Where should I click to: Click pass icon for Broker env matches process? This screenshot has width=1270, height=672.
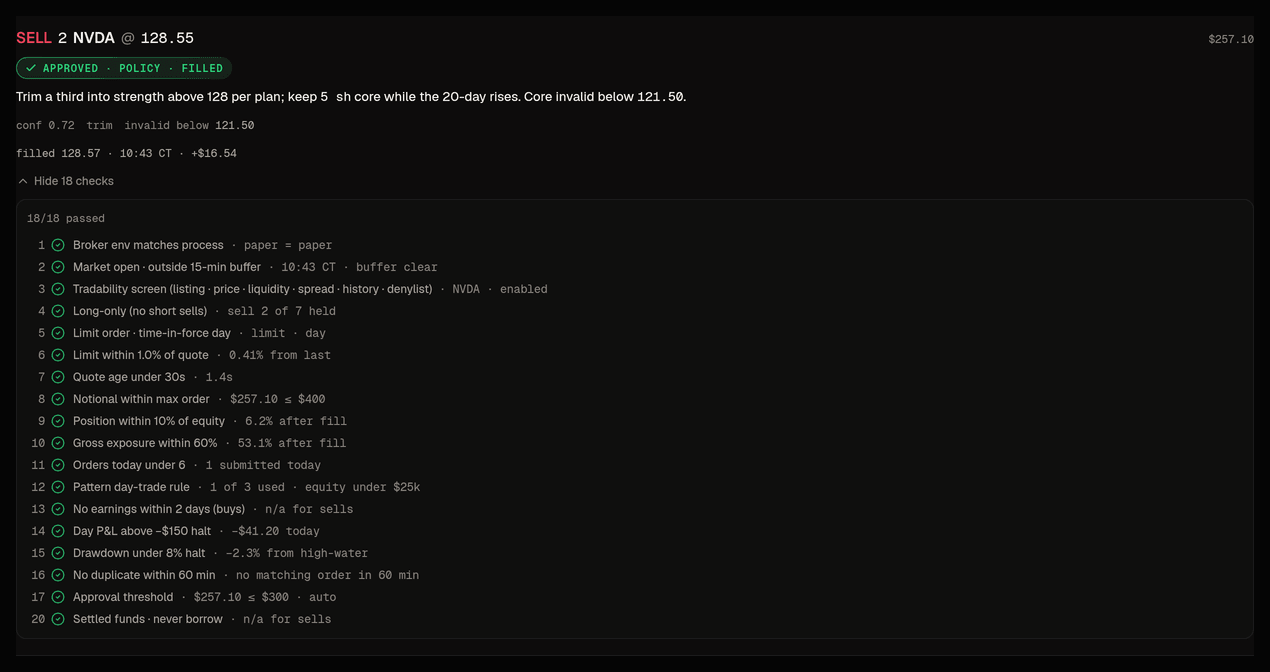point(58,245)
